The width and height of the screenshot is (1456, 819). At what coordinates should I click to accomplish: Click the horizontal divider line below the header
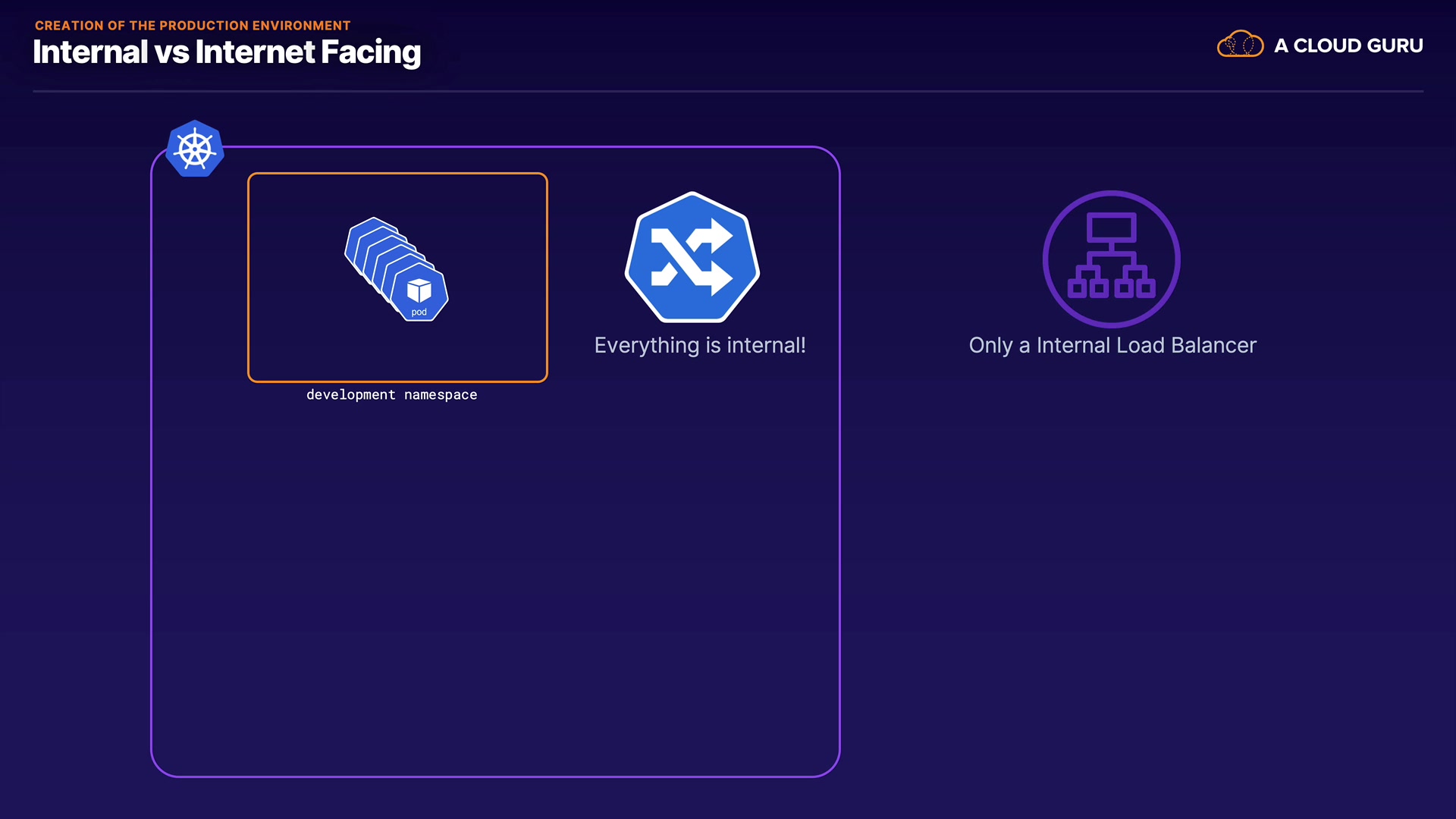coord(728,91)
